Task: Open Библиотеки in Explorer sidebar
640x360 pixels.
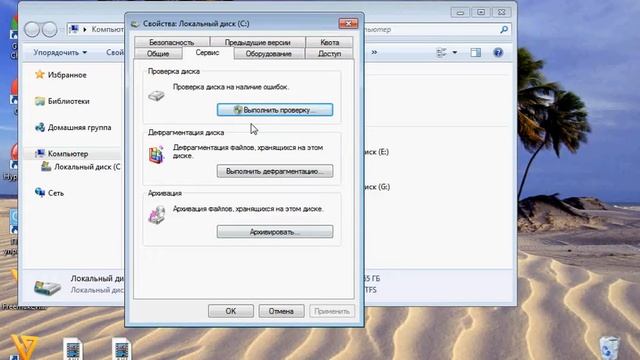Action: [x=69, y=101]
